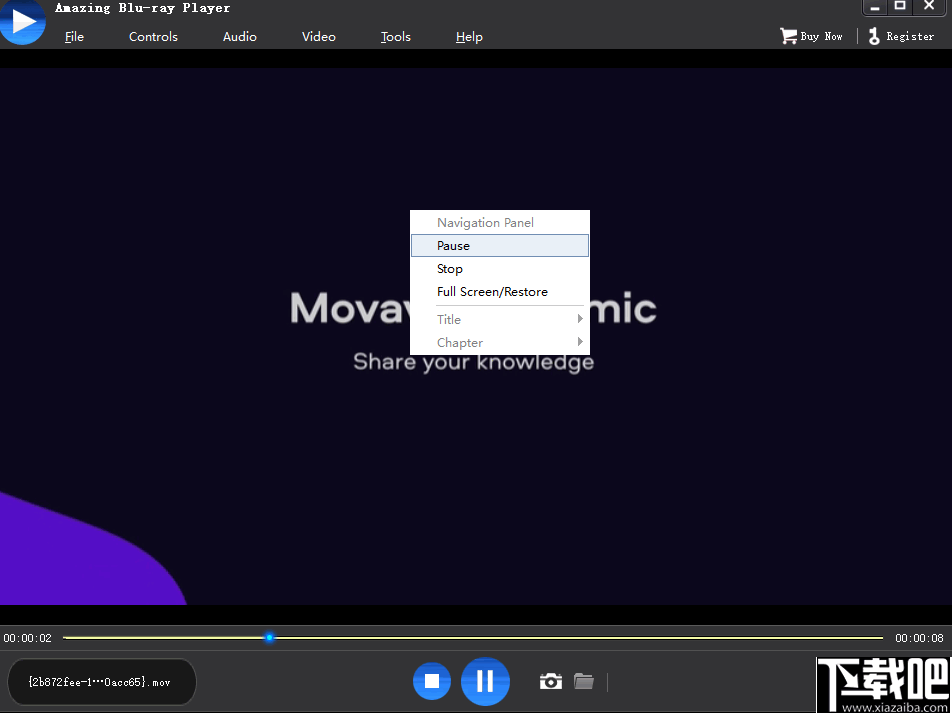Click the Blu-ray Player logo icon
Image resolution: width=952 pixels, height=713 pixels.
pos(22,22)
